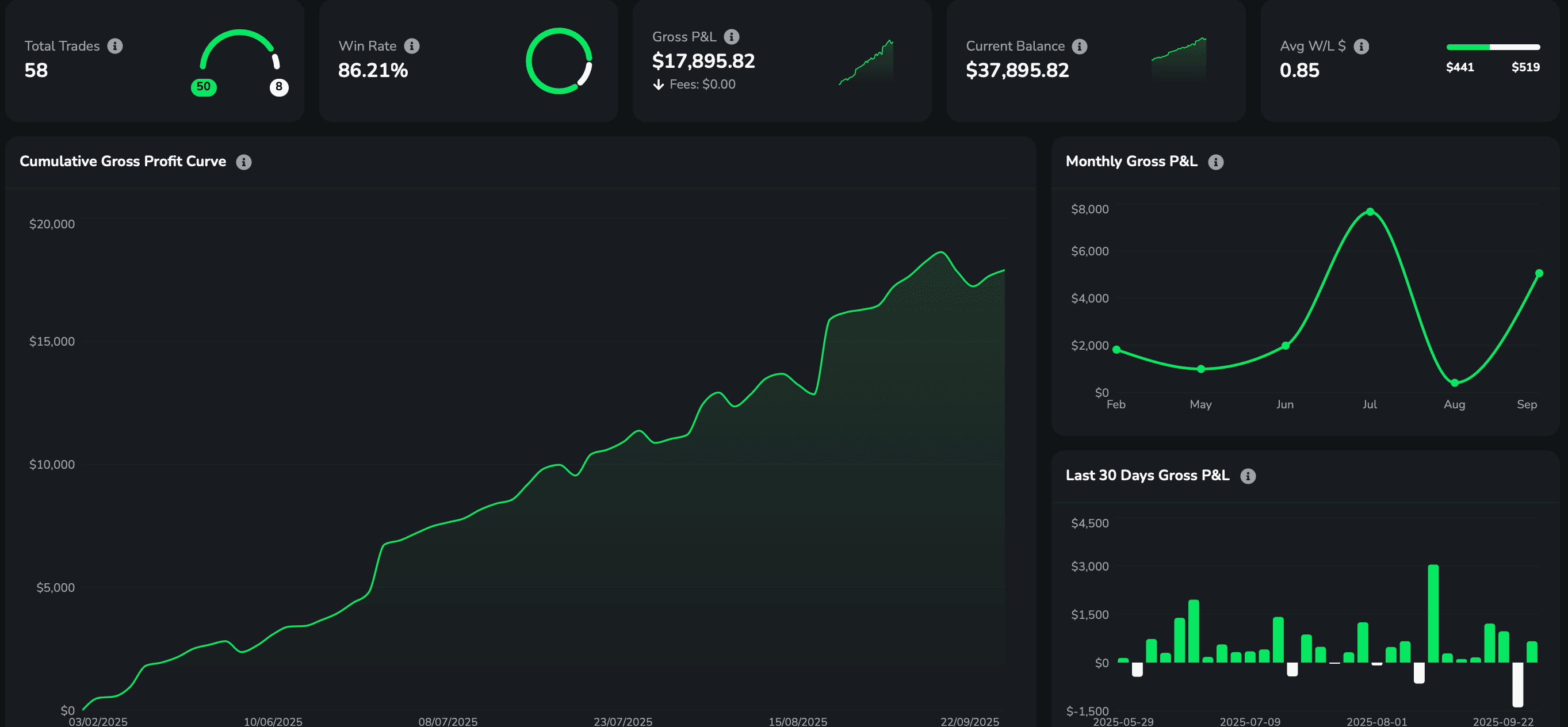Click Monthly Gross P&L info icon
This screenshot has height=727, width=1568.
click(x=1215, y=162)
